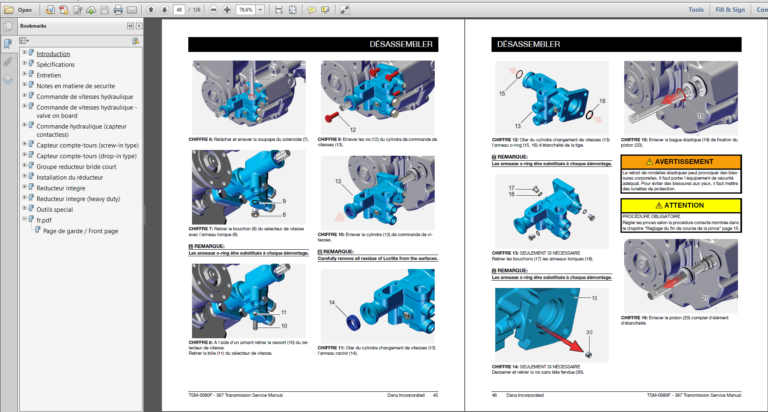Select the fr.pdf bookmark
The height and width of the screenshot is (412, 768).
44,220
